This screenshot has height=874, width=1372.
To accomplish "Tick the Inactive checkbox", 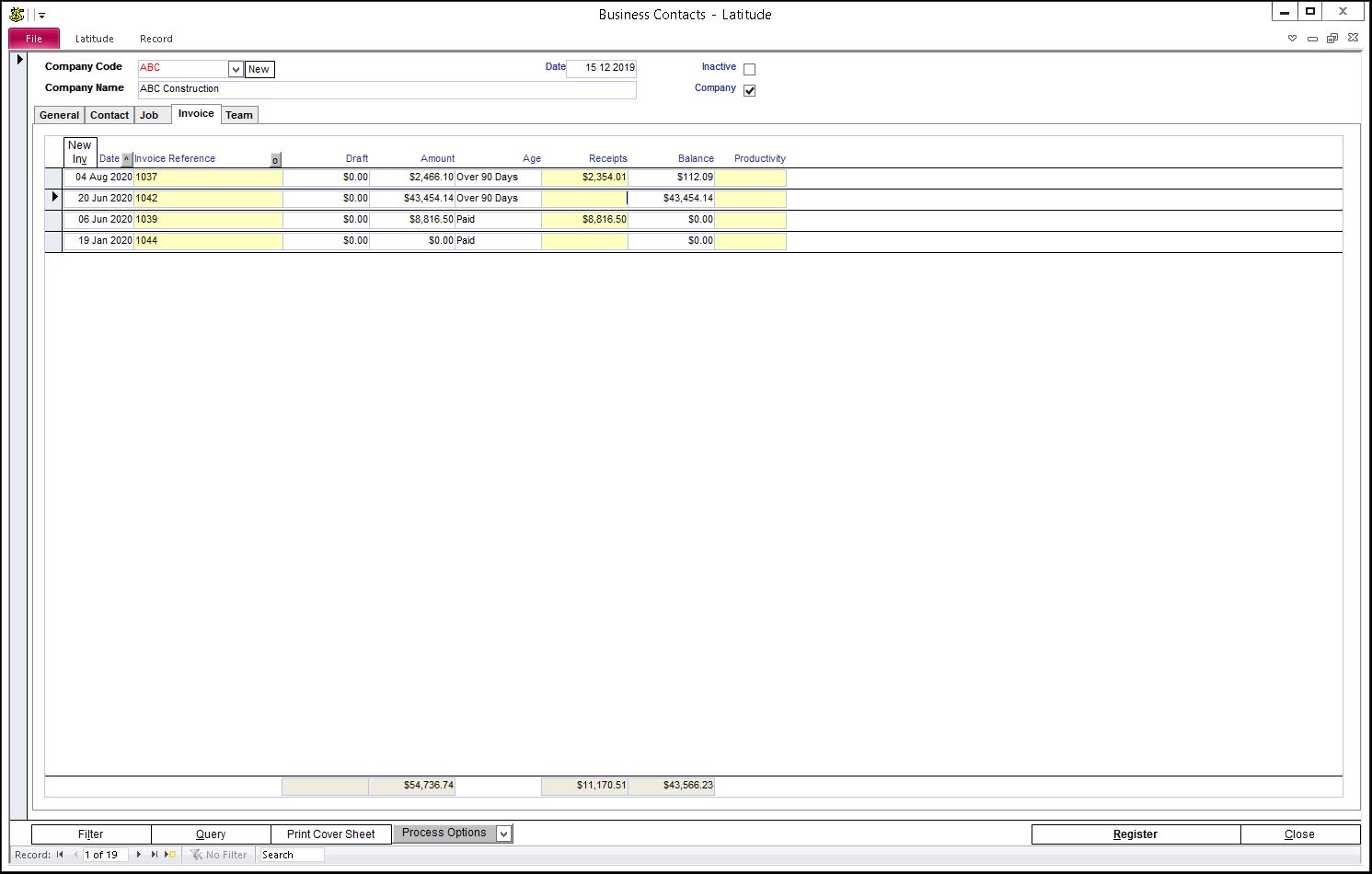I will tap(749, 69).
